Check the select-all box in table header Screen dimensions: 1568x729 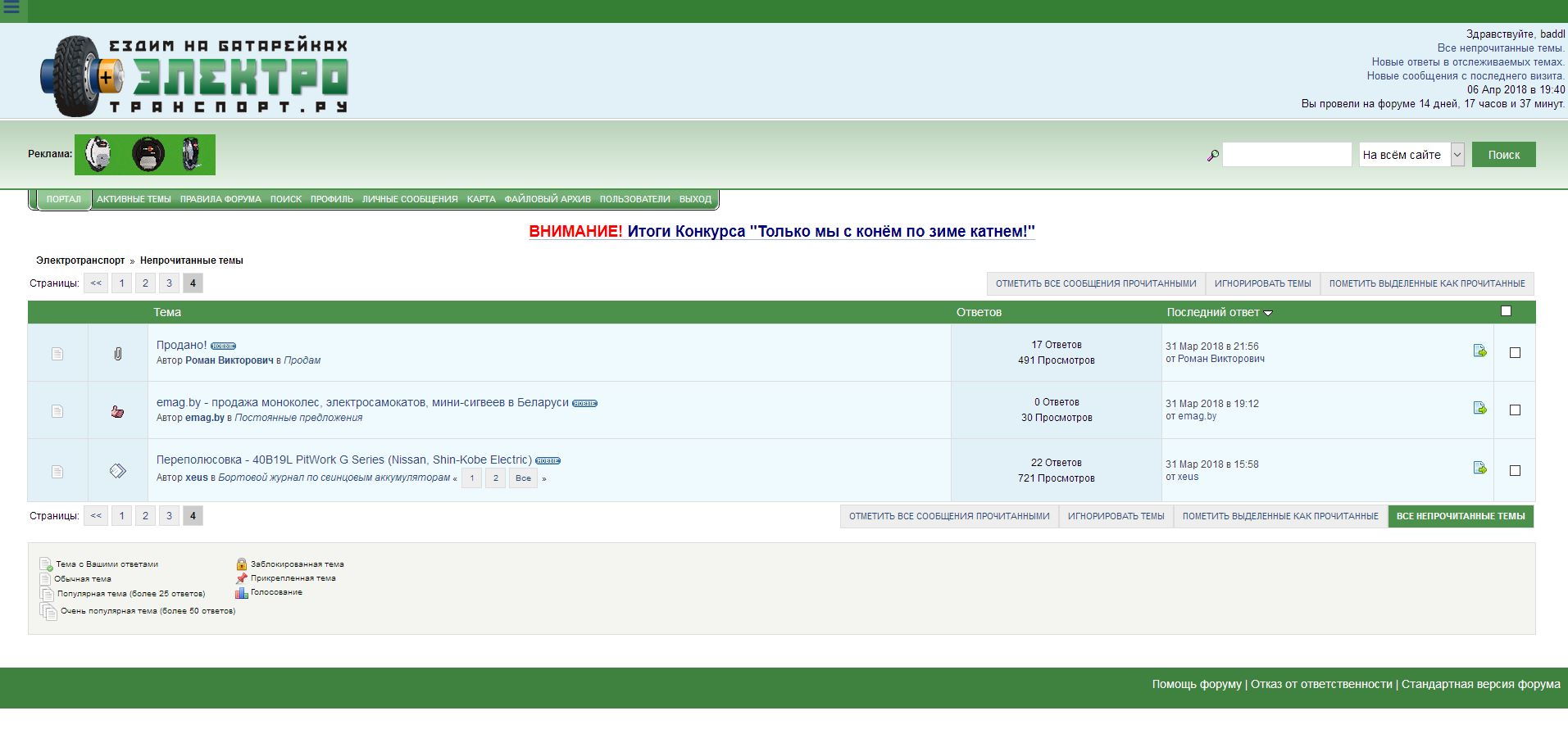(x=1506, y=311)
